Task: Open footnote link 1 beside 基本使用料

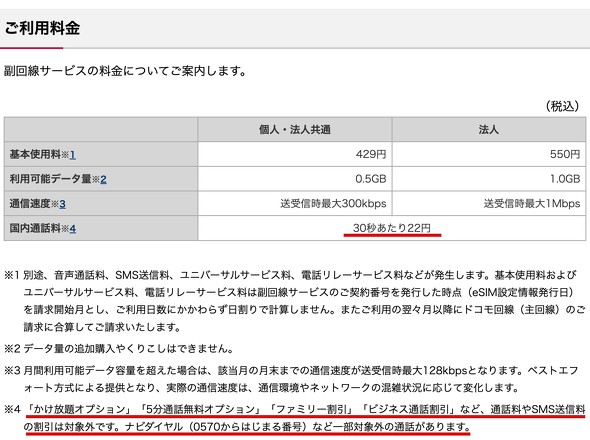Action: [x=73, y=154]
